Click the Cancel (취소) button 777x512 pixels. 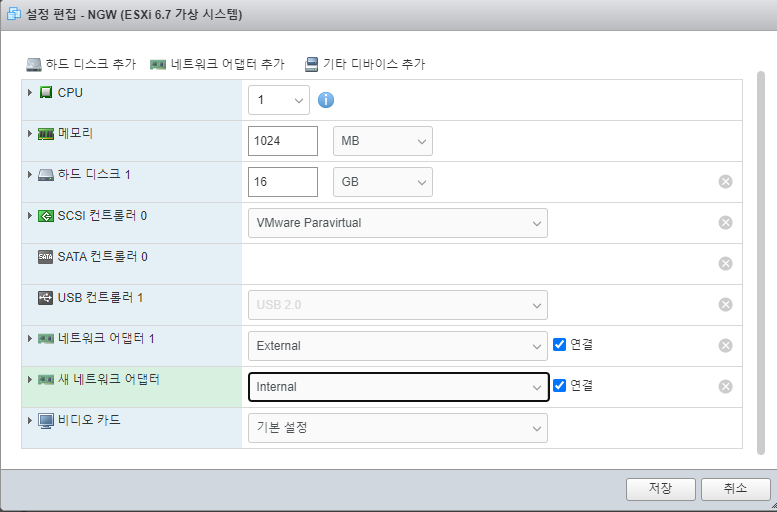pos(735,489)
